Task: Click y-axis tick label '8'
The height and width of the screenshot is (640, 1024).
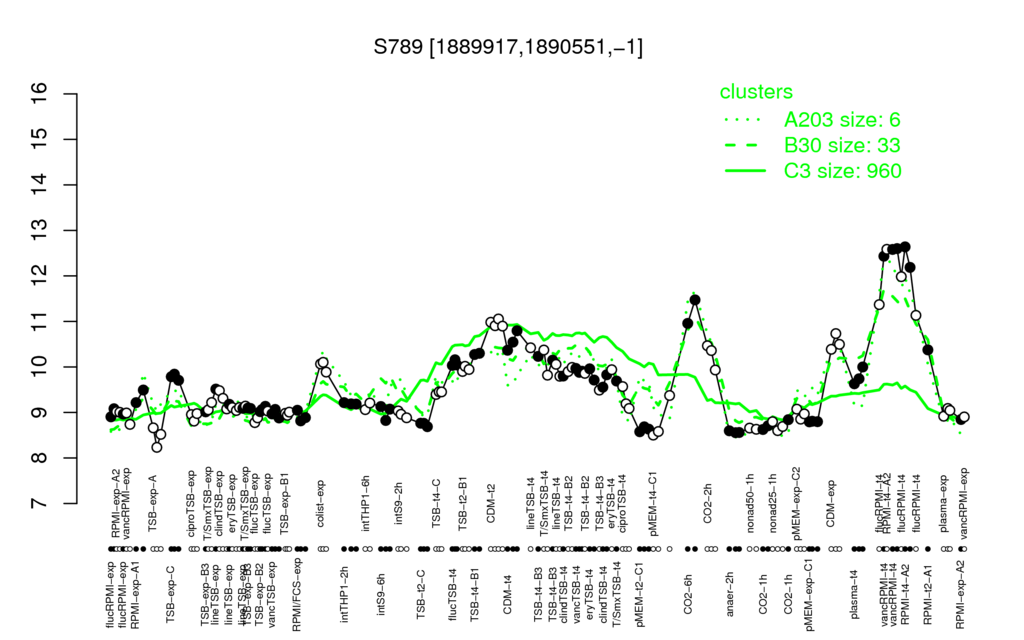Action: click(39, 458)
